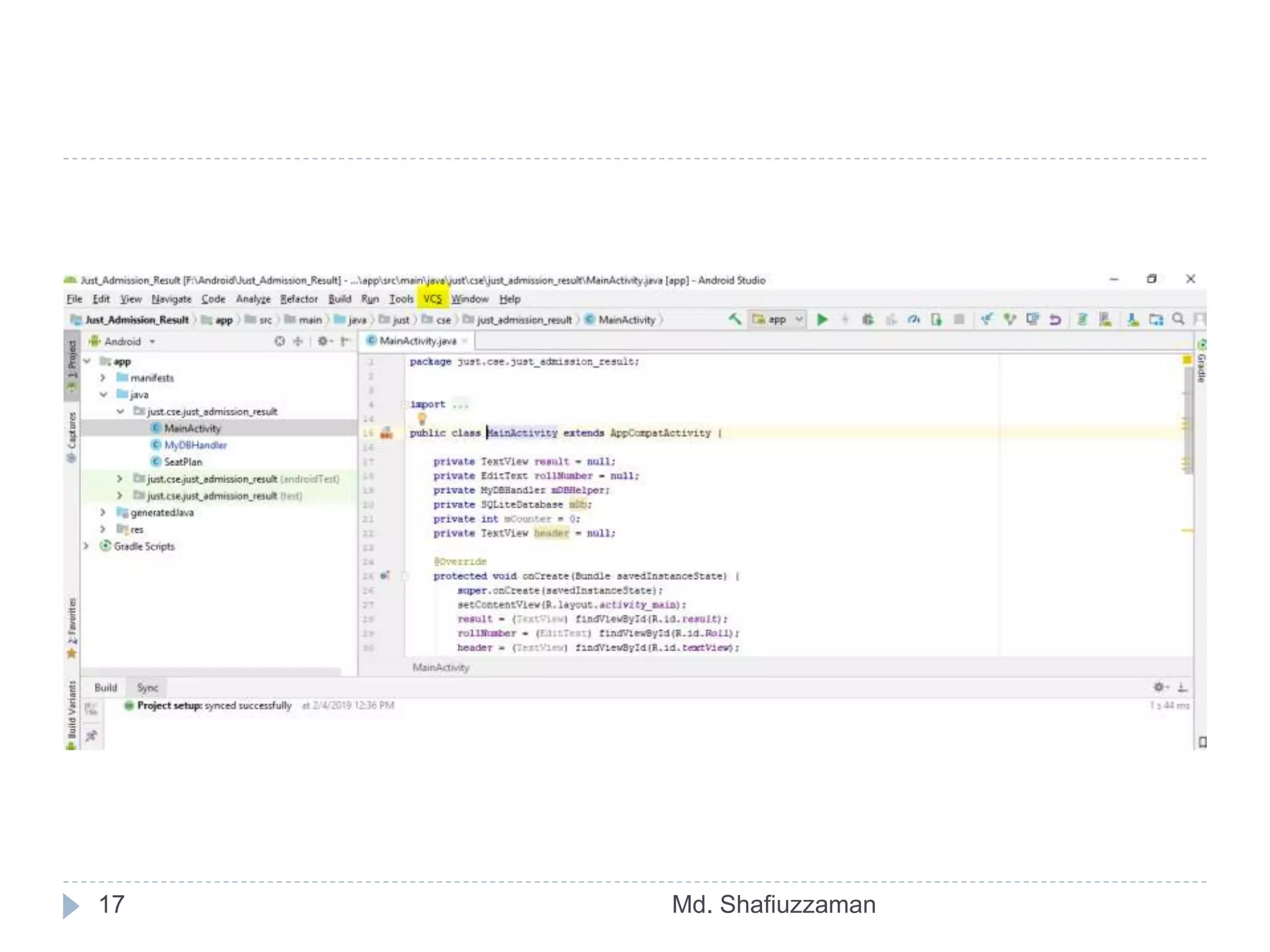Click the Search Everywhere magnifier icon
The image size is (1270, 952).
point(1178,319)
